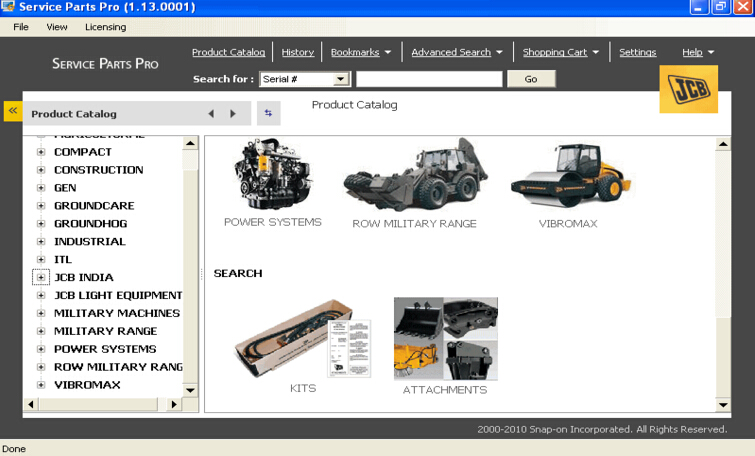Select CONSTRUCTION in the catalog tree
This screenshot has width=755, height=456.
point(99,170)
